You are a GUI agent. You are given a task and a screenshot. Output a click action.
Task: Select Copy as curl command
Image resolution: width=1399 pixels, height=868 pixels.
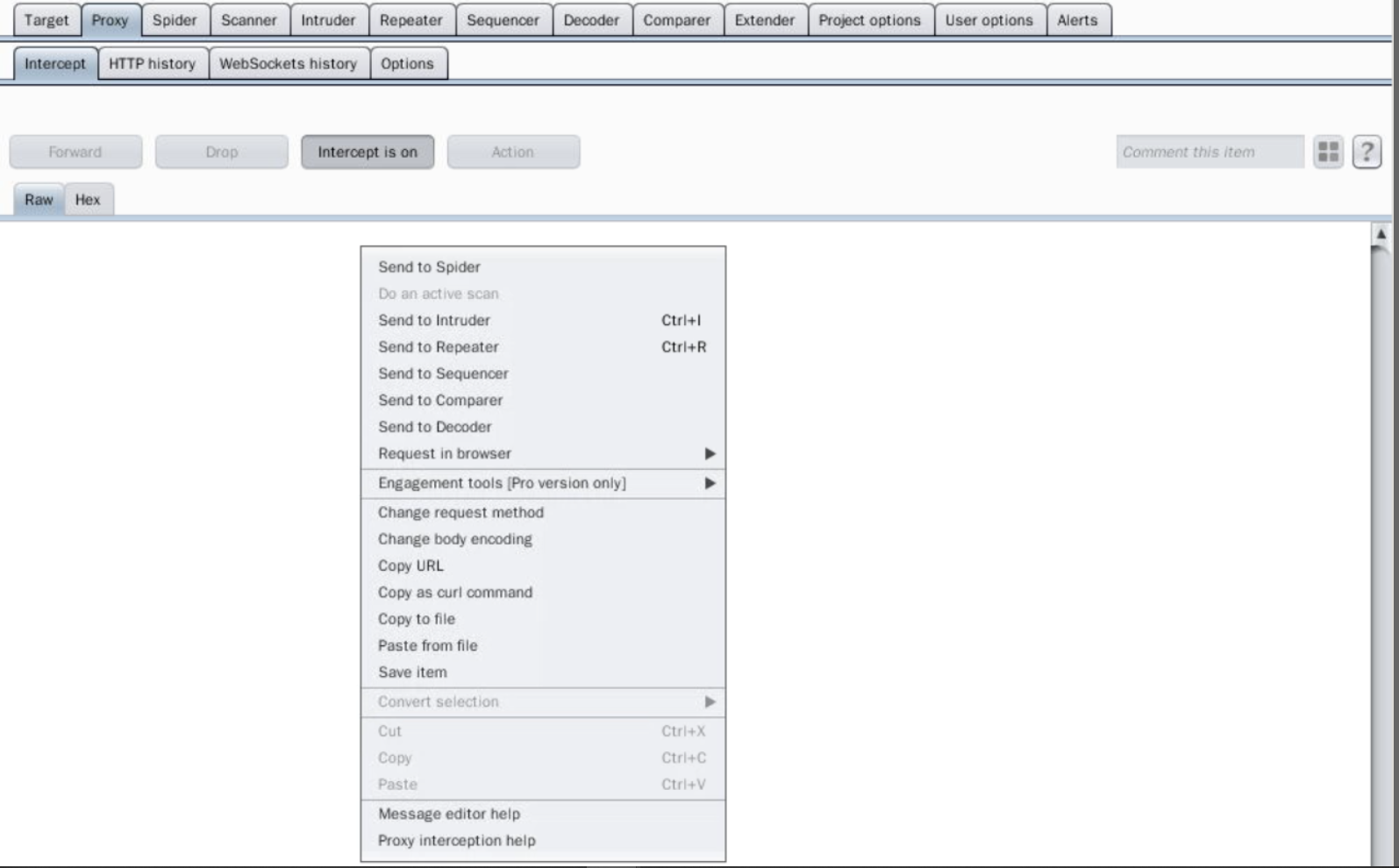click(543, 592)
